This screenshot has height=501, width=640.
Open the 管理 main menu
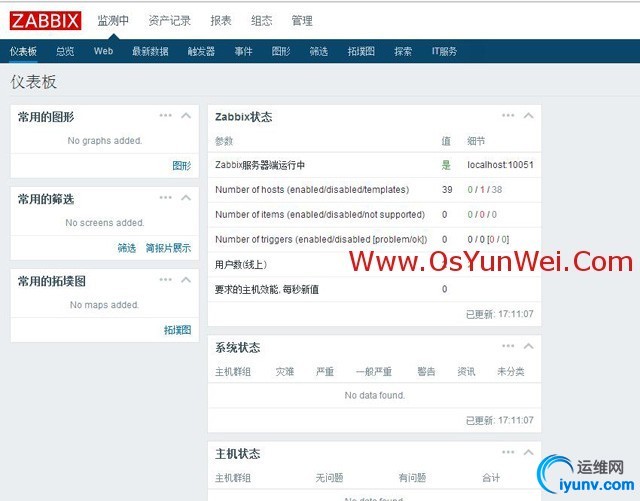[302, 20]
